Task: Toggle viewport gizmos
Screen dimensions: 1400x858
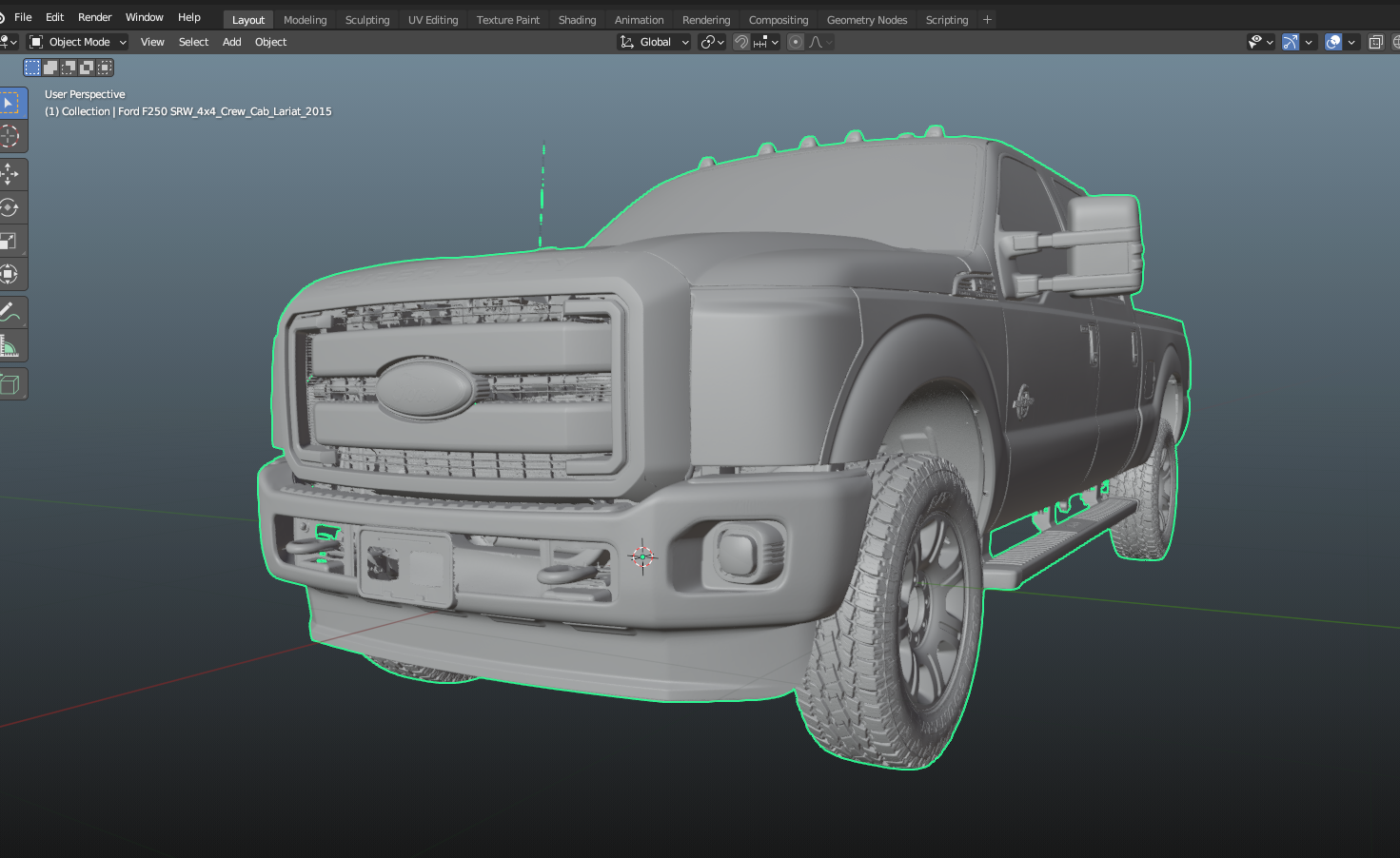Action: coord(1291,42)
